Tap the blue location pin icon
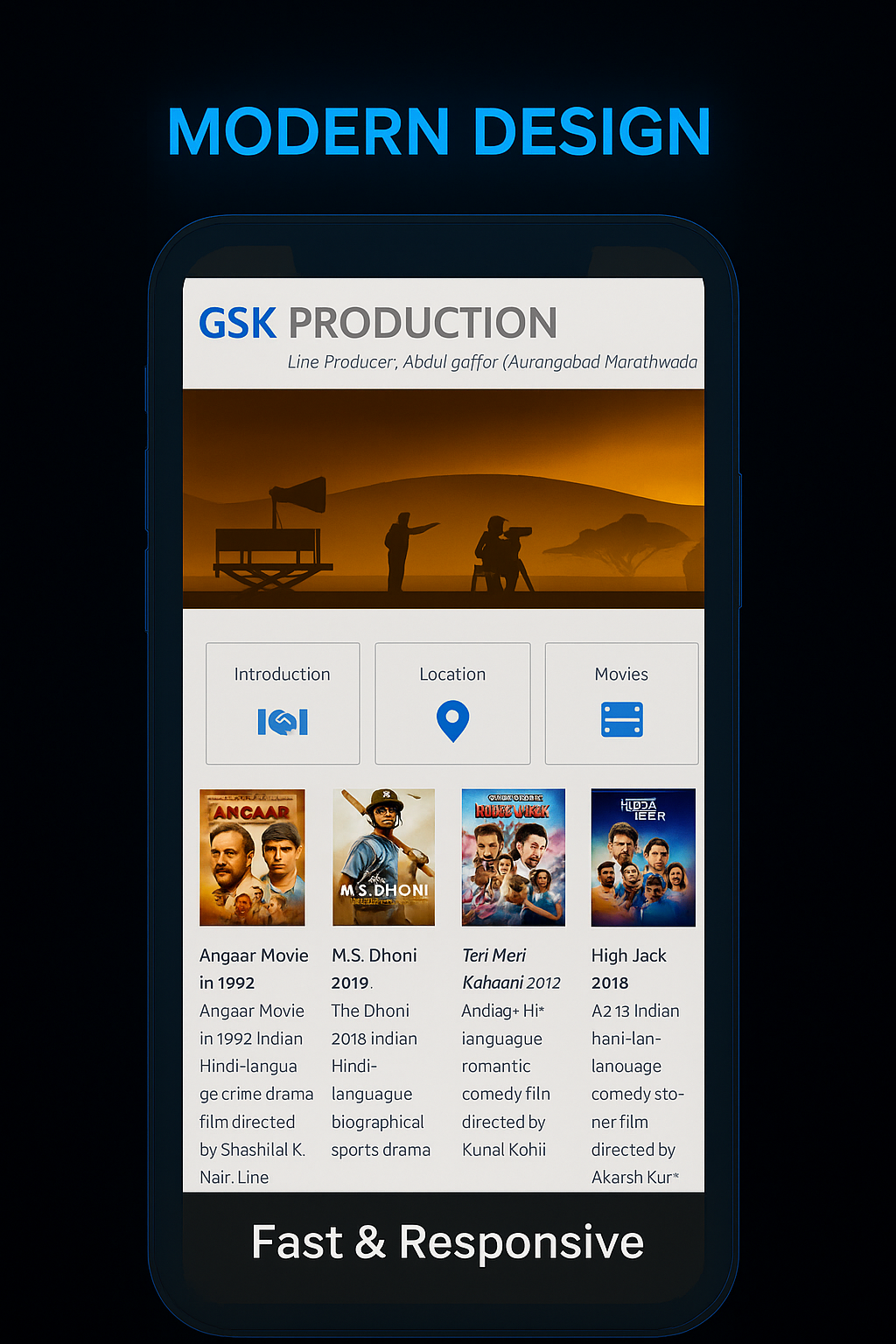 (x=452, y=721)
